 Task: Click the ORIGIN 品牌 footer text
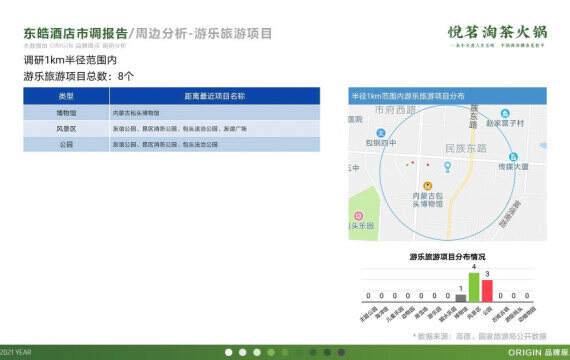point(539,352)
